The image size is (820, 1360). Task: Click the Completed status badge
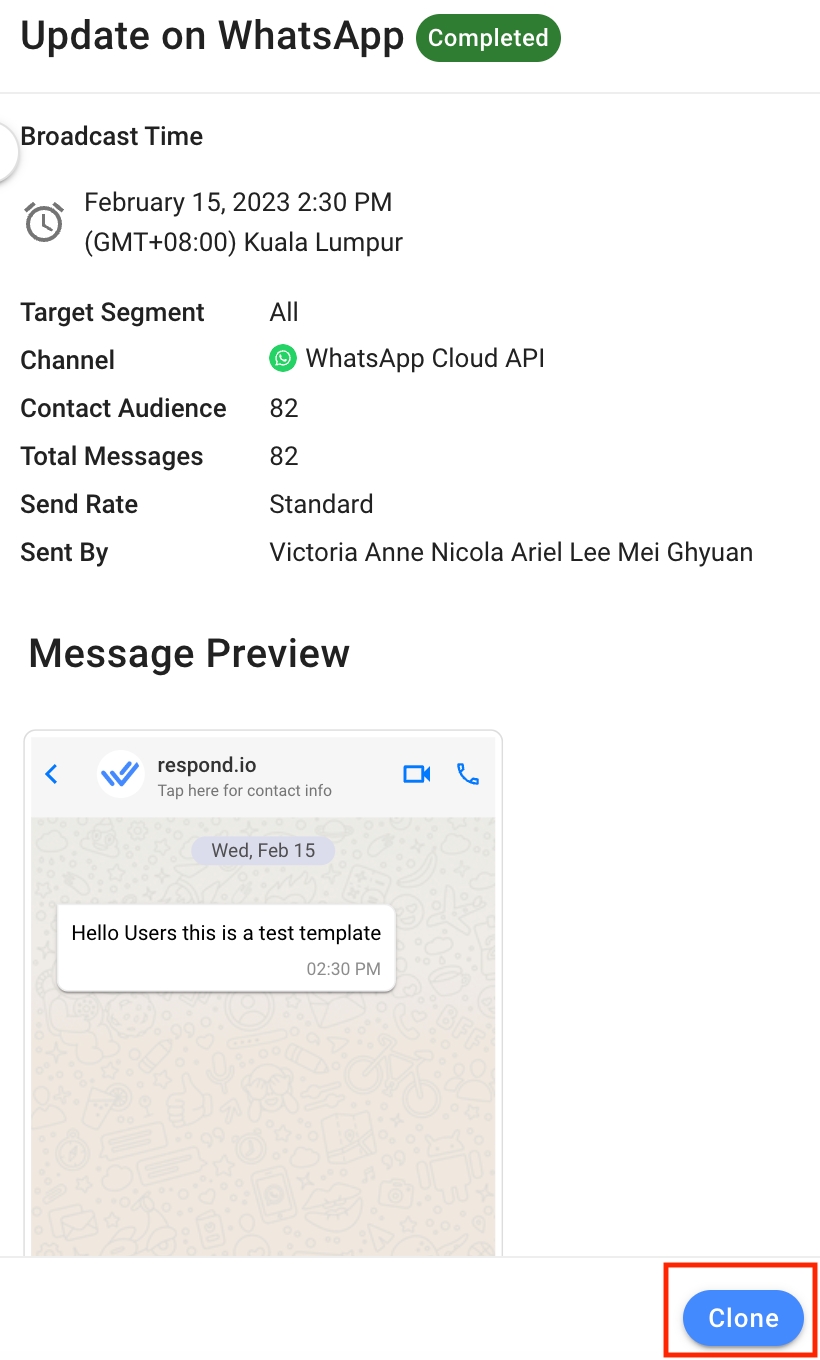pyautogui.click(x=488, y=38)
